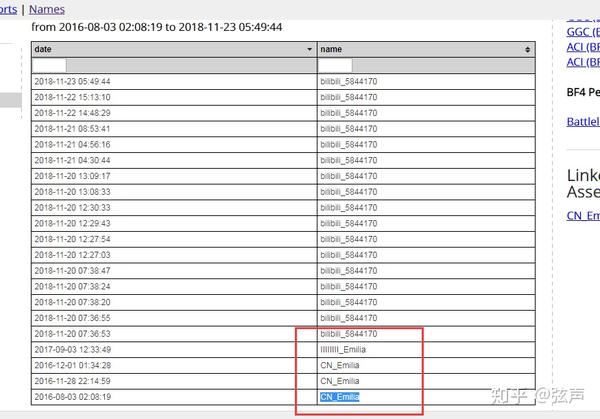Viewport: 600px width, 419px height.
Task: Select date cell 2018-11-20 12:27:03
Action: click(174, 255)
